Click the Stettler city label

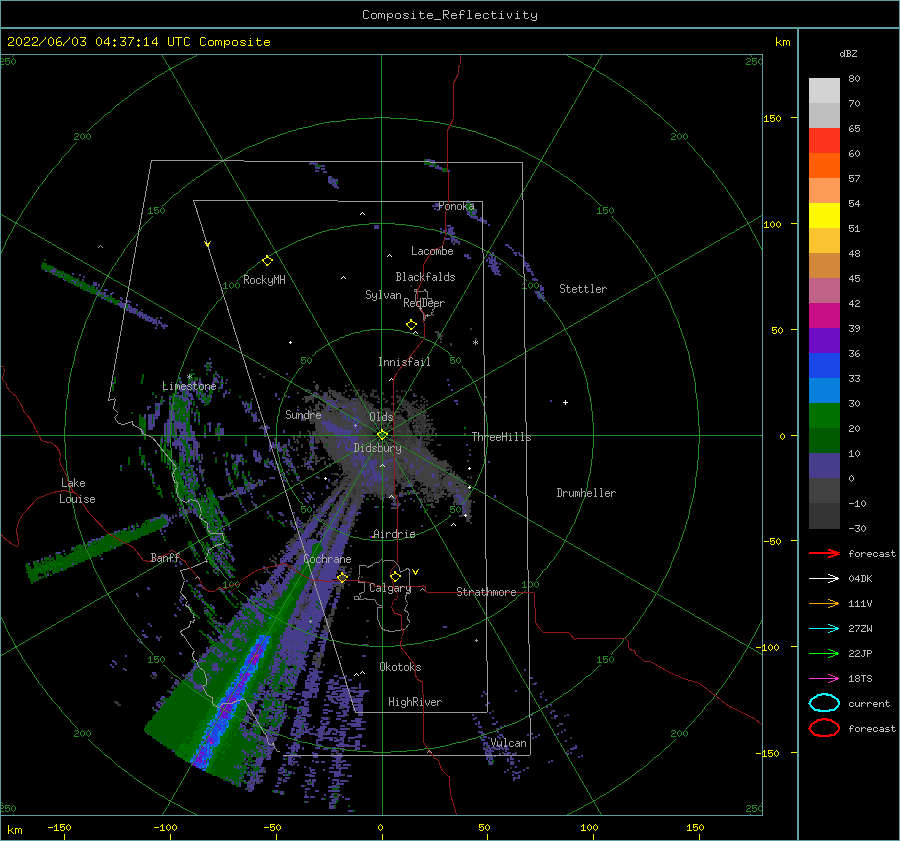tap(583, 289)
